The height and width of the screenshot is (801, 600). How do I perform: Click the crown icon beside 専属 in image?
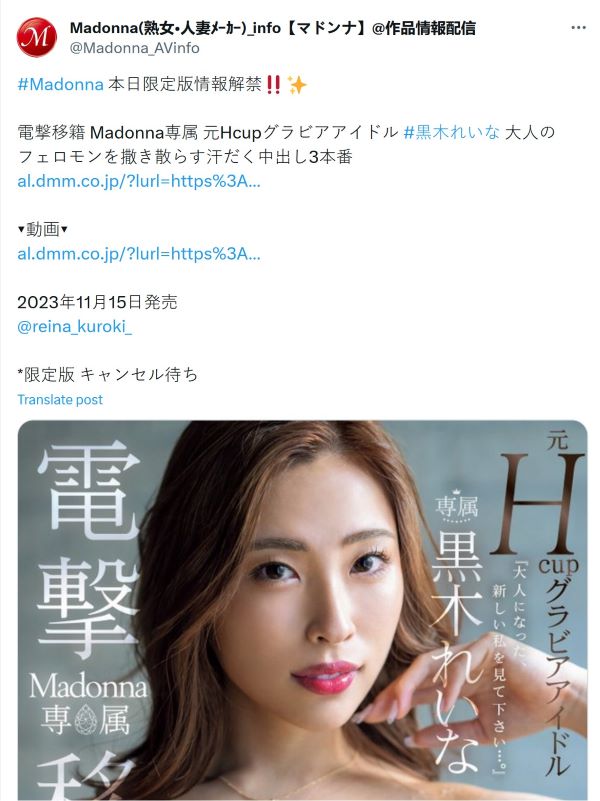pos(455,520)
